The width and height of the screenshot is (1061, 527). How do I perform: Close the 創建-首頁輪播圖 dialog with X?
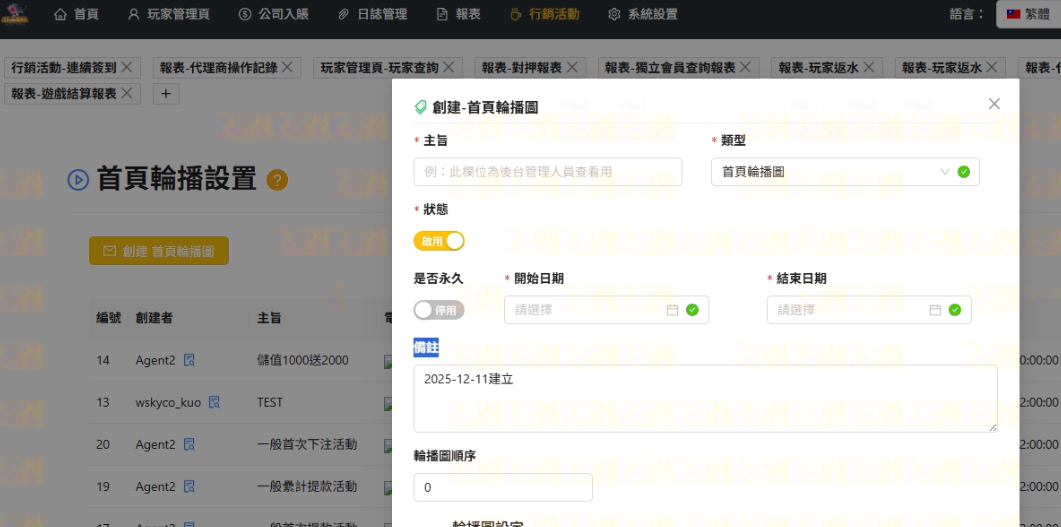click(x=994, y=104)
